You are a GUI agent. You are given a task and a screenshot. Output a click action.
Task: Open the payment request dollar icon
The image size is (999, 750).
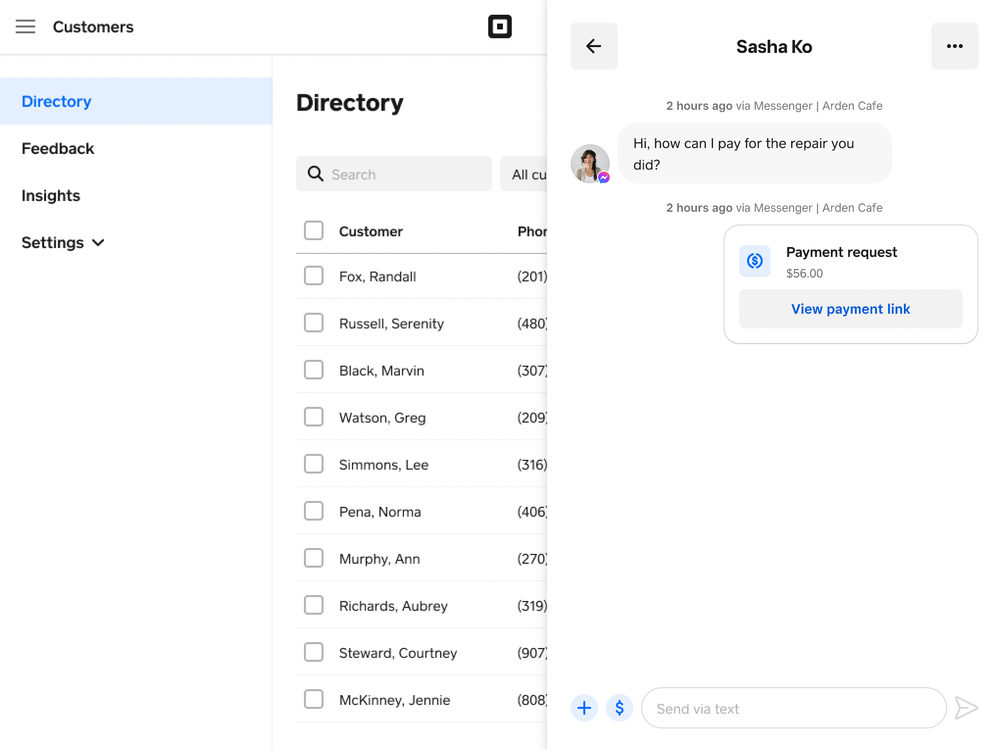click(619, 707)
